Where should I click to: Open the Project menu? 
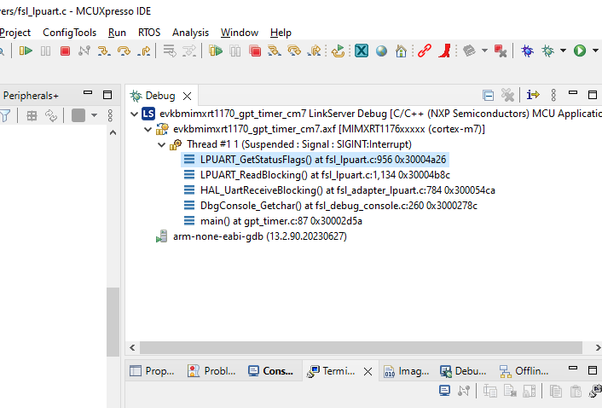(15, 33)
